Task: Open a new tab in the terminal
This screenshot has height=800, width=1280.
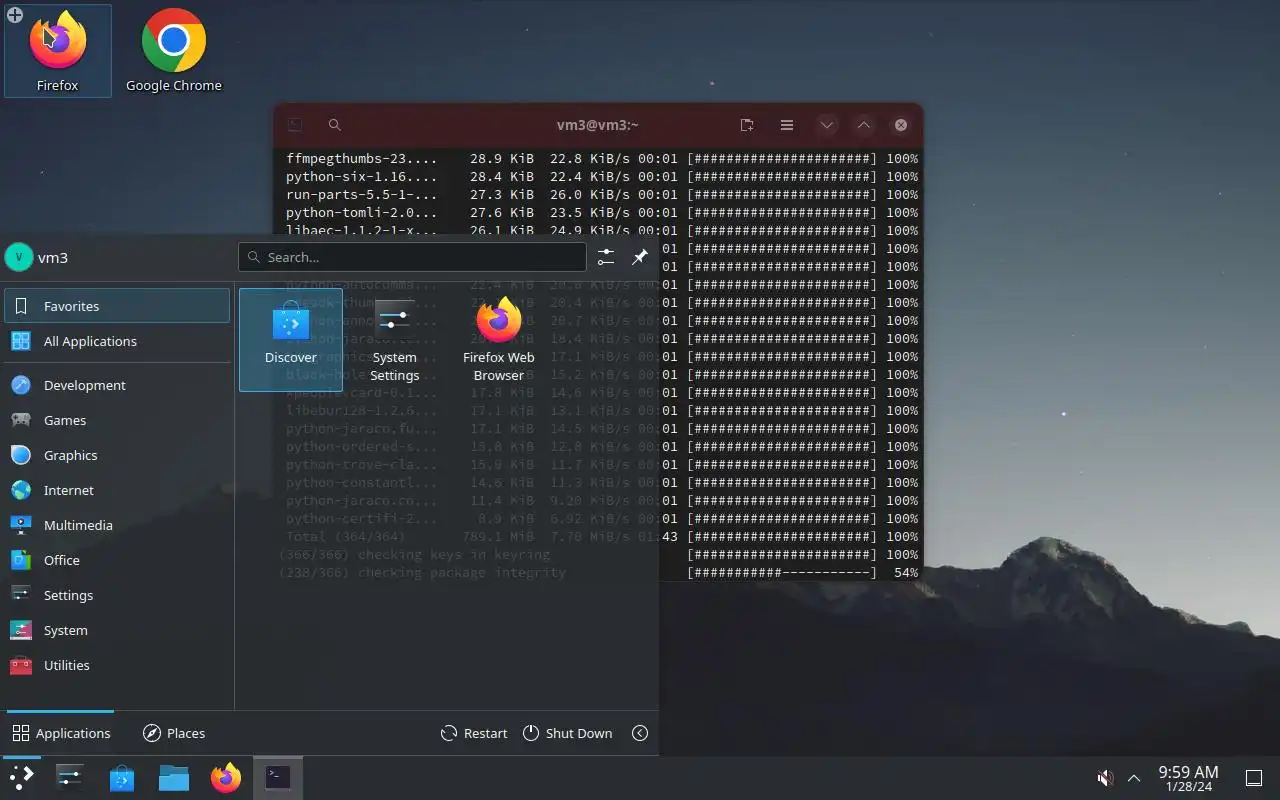Action: pyautogui.click(x=747, y=125)
